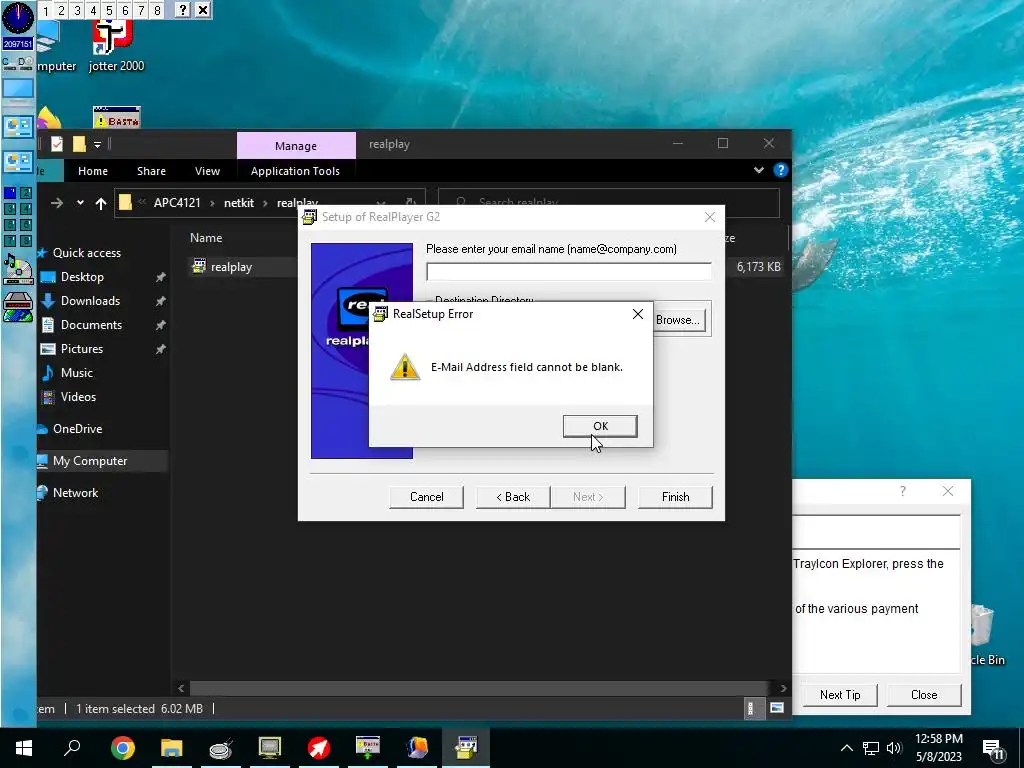Switch Explorer to the large icons view

tap(776, 709)
